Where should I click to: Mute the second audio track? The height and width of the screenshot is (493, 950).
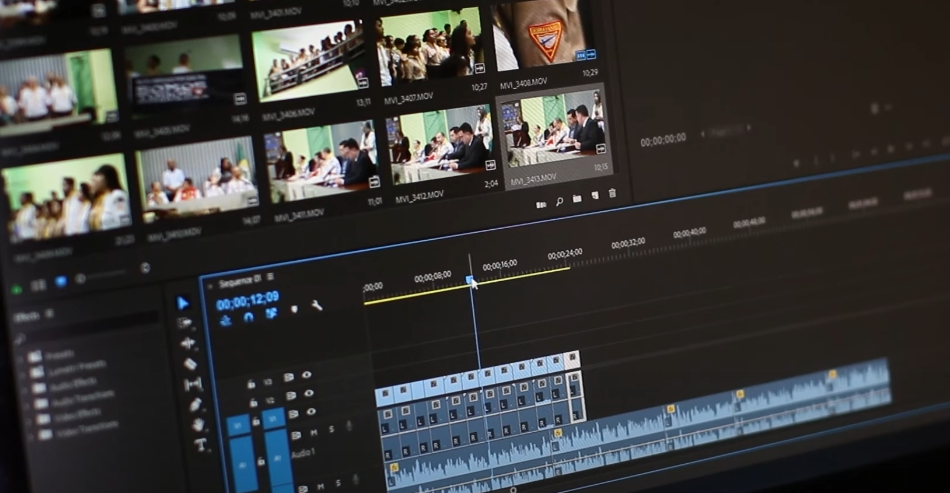[x=321, y=486]
